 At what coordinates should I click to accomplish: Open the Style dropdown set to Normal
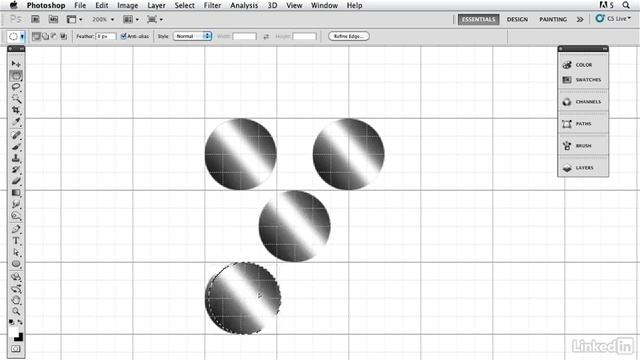click(x=192, y=36)
